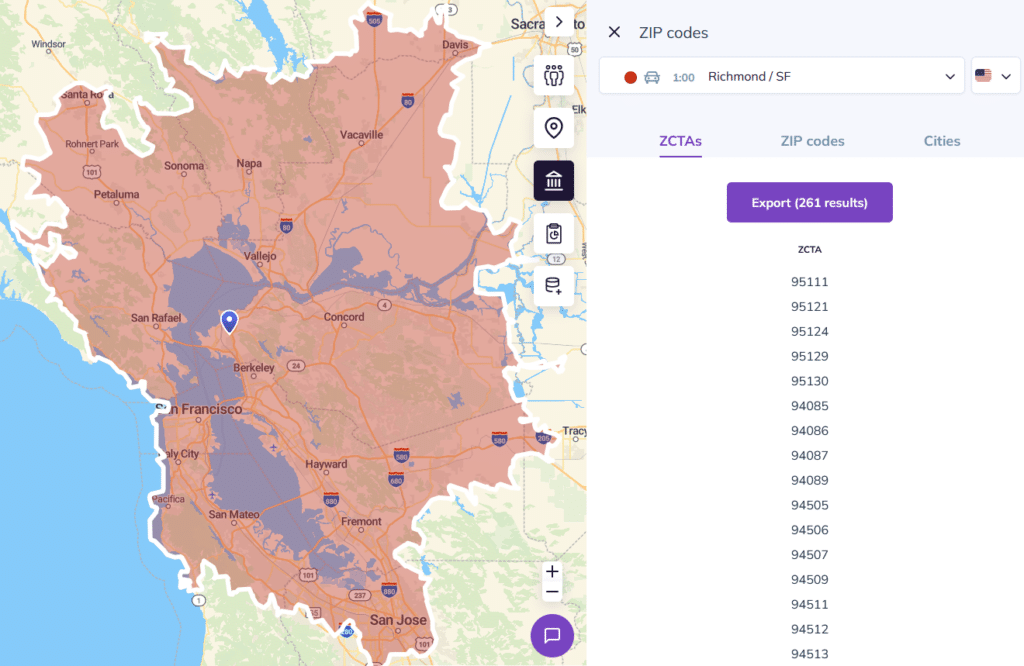1024x666 pixels.
Task: Switch to the Cities tab
Action: click(941, 141)
